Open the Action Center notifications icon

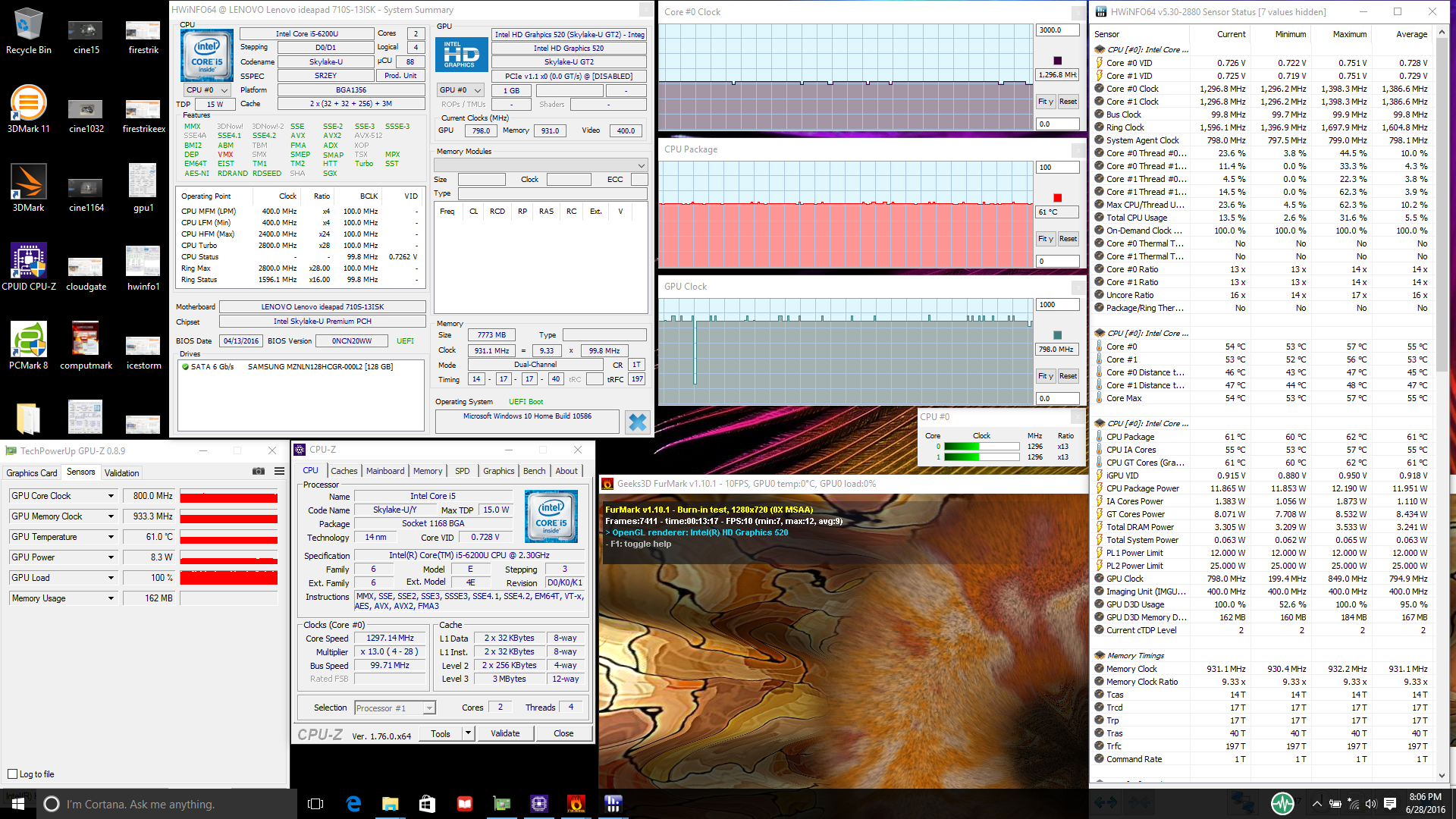click(1389, 804)
